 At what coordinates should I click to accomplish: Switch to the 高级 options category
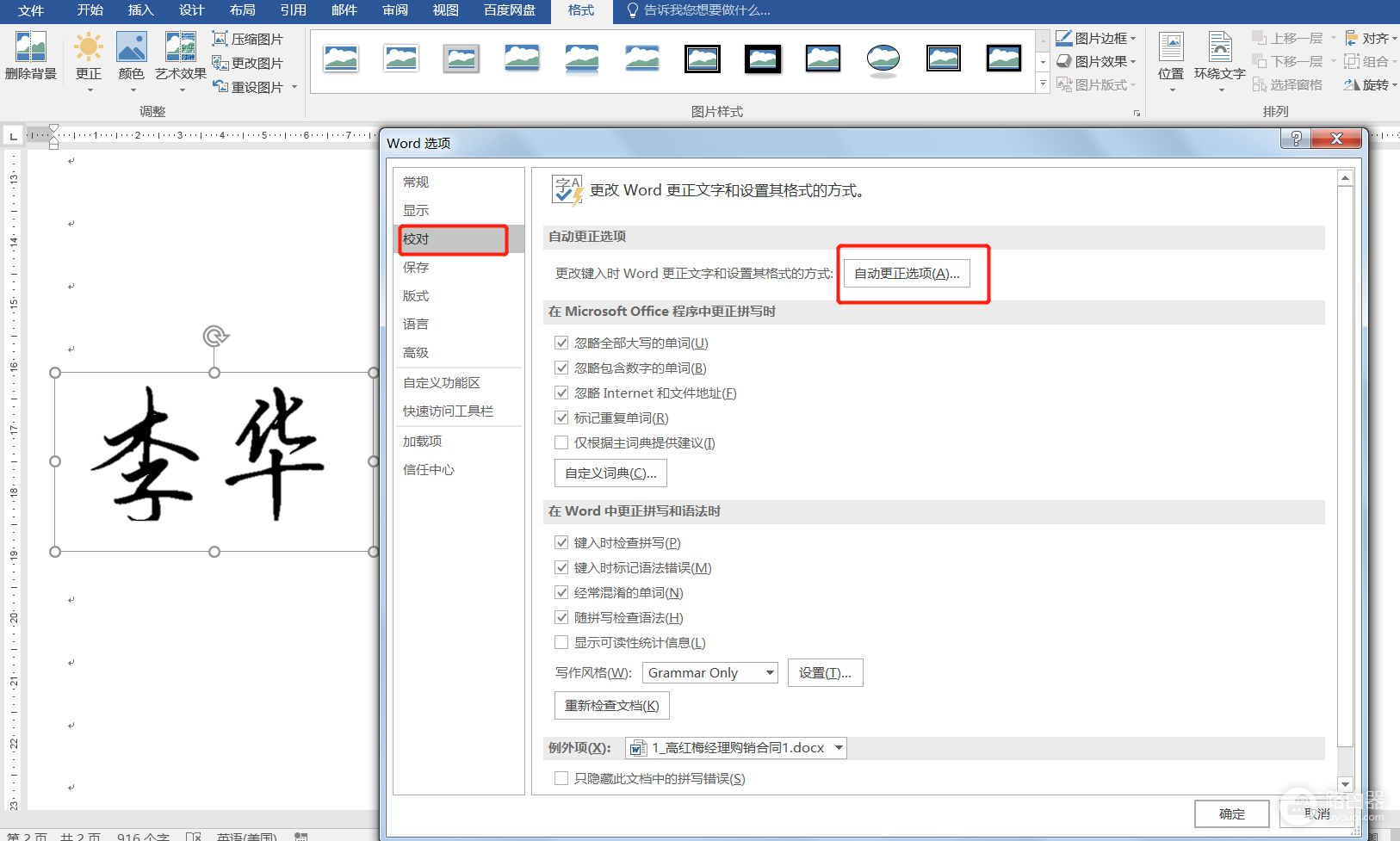tap(416, 353)
